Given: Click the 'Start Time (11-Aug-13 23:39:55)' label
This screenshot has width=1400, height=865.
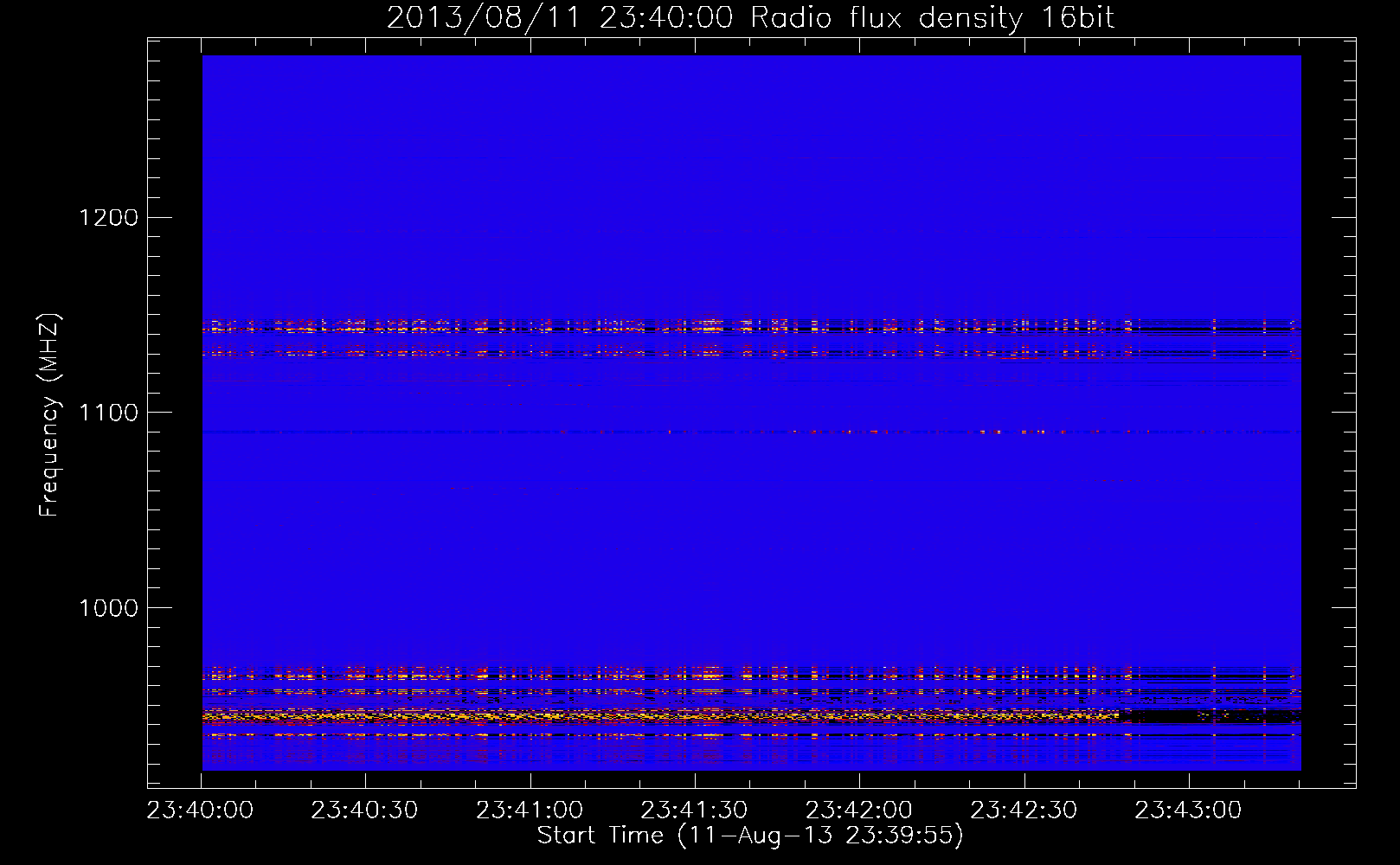Looking at the screenshot, I should (750, 836).
